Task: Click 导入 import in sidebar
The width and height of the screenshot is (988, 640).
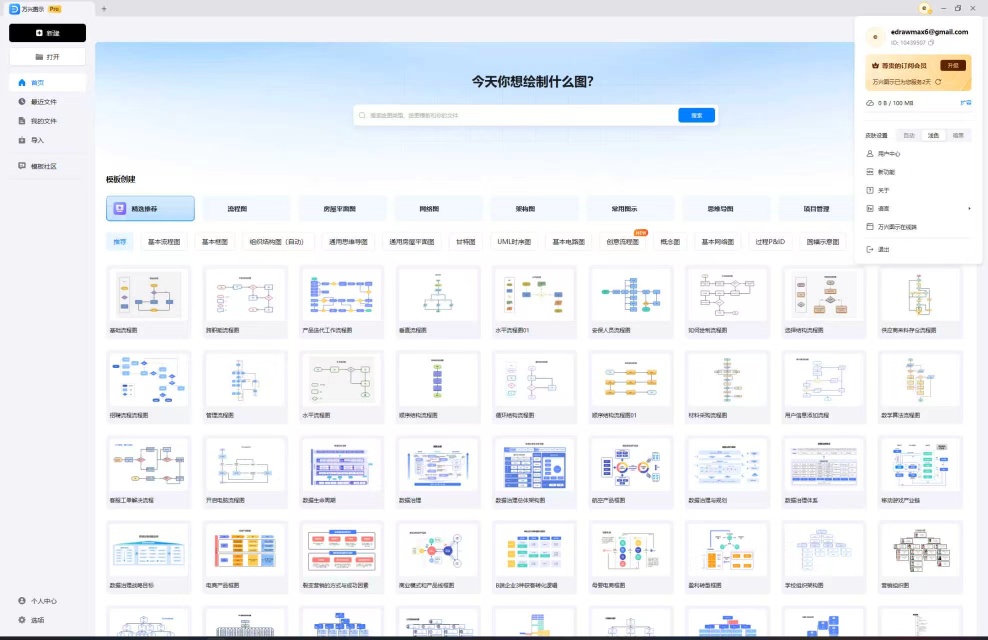Action: pos(47,140)
